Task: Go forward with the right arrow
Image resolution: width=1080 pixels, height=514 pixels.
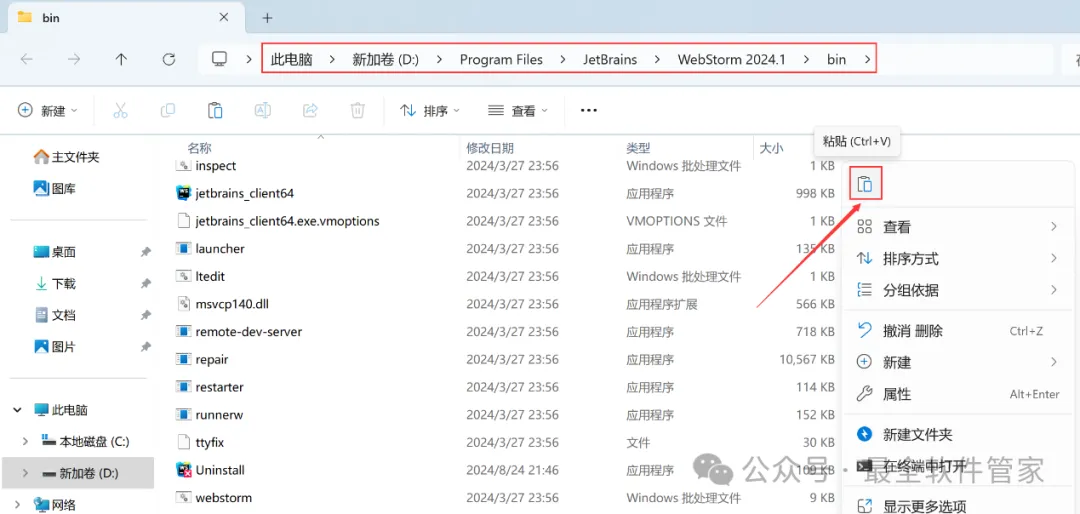Action: pos(74,59)
